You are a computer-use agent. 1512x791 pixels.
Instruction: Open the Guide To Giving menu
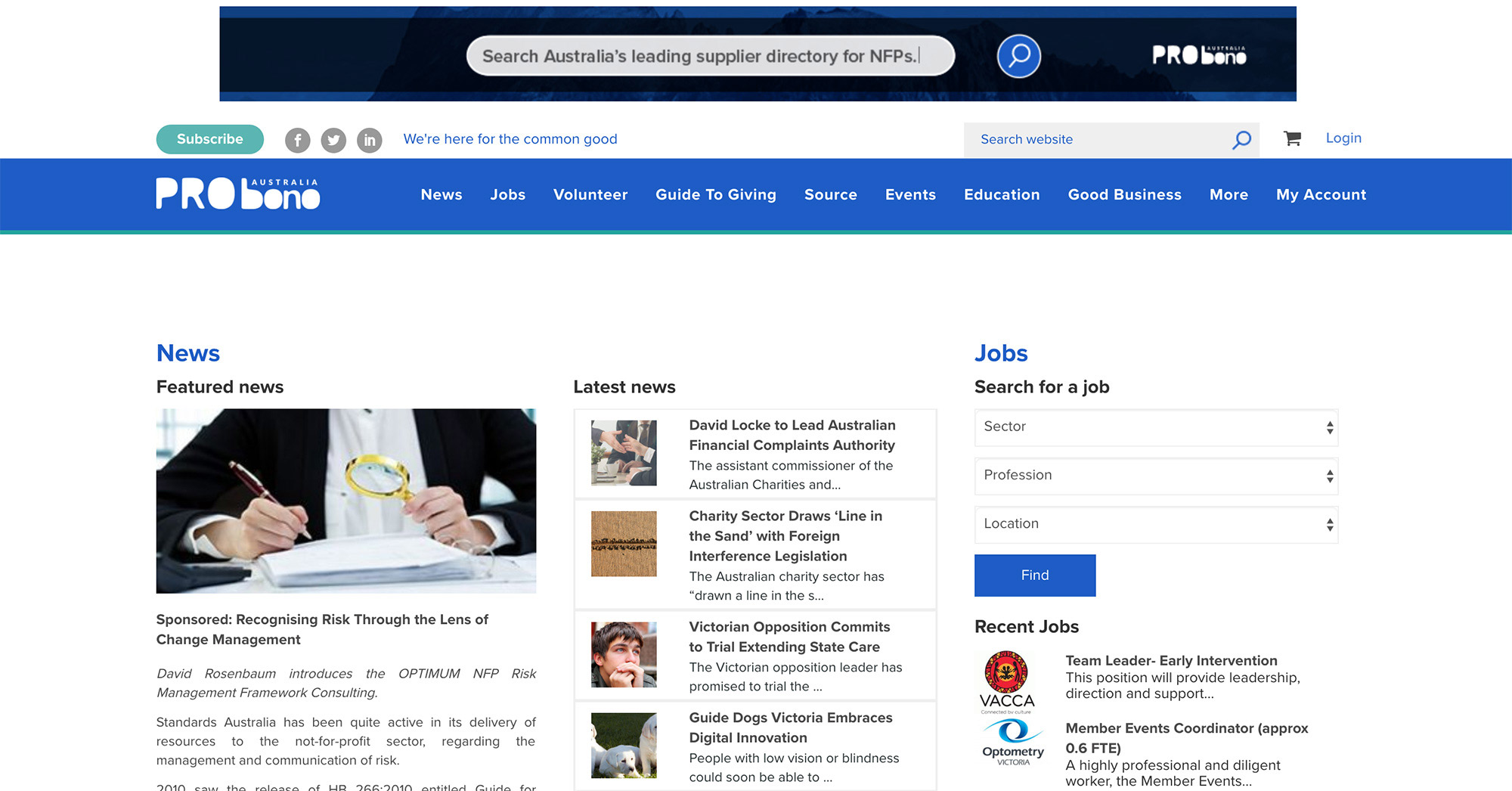[x=716, y=194]
